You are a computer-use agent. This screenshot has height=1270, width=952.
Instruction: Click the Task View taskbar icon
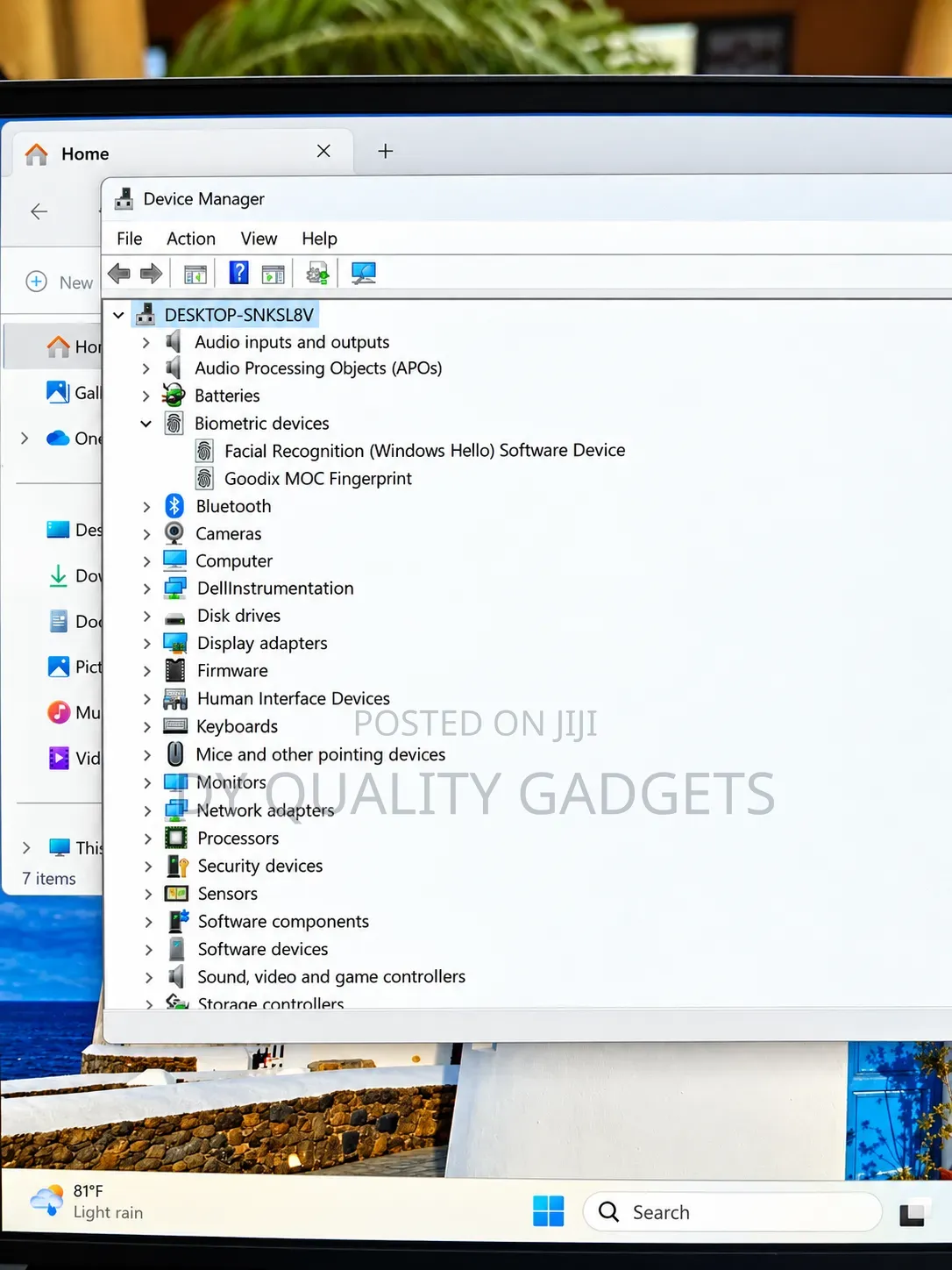(x=913, y=1214)
